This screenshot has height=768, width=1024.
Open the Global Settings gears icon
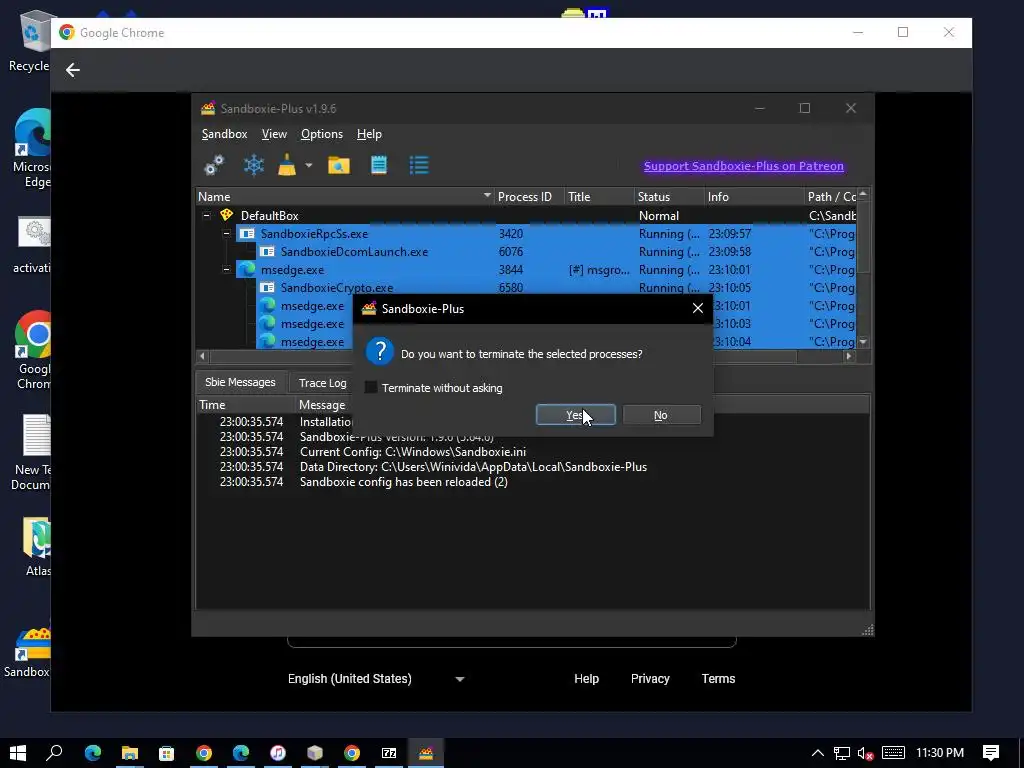tap(214, 165)
